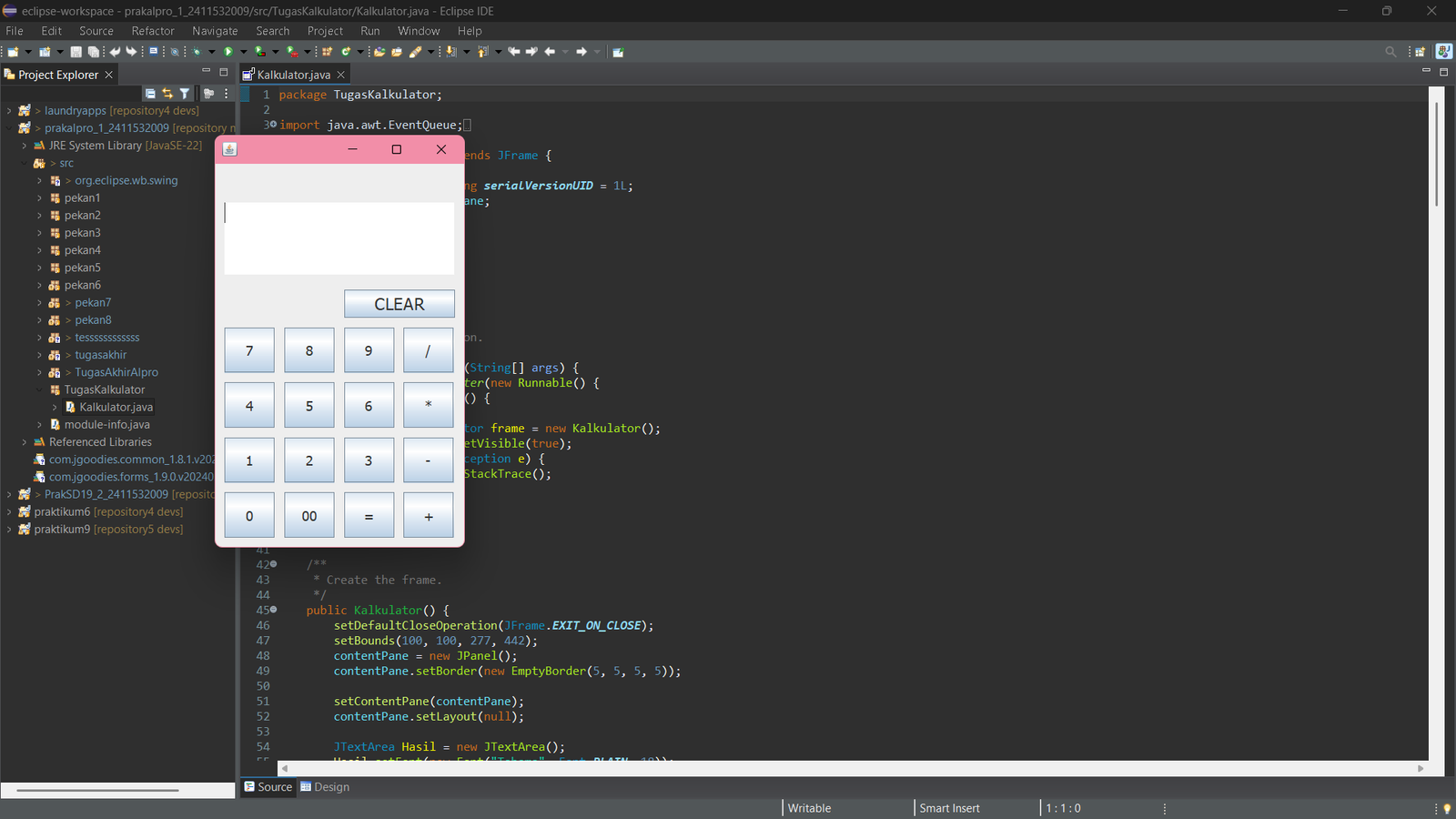The image size is (1456, 819).
Task: Click the toolbar search magnifier icon
Action: pyautogui.click(x=1390, y=52)
